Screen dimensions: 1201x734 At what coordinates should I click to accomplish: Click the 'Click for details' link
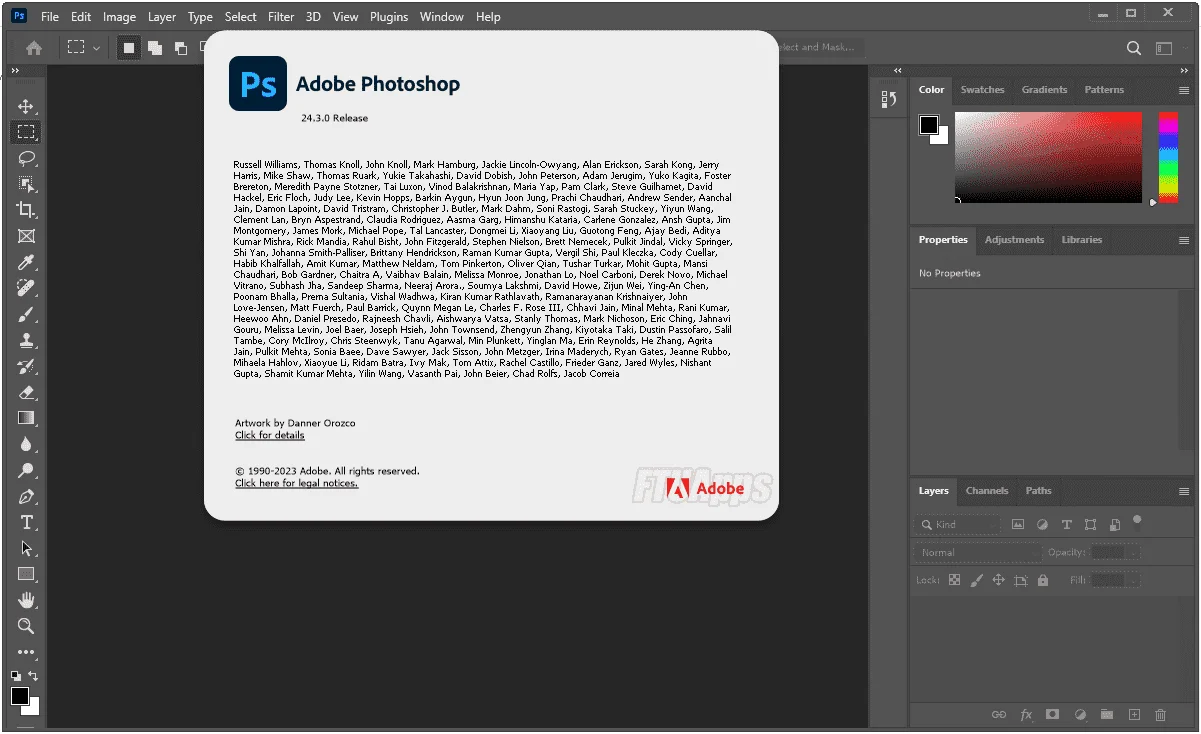pos(270,436)
